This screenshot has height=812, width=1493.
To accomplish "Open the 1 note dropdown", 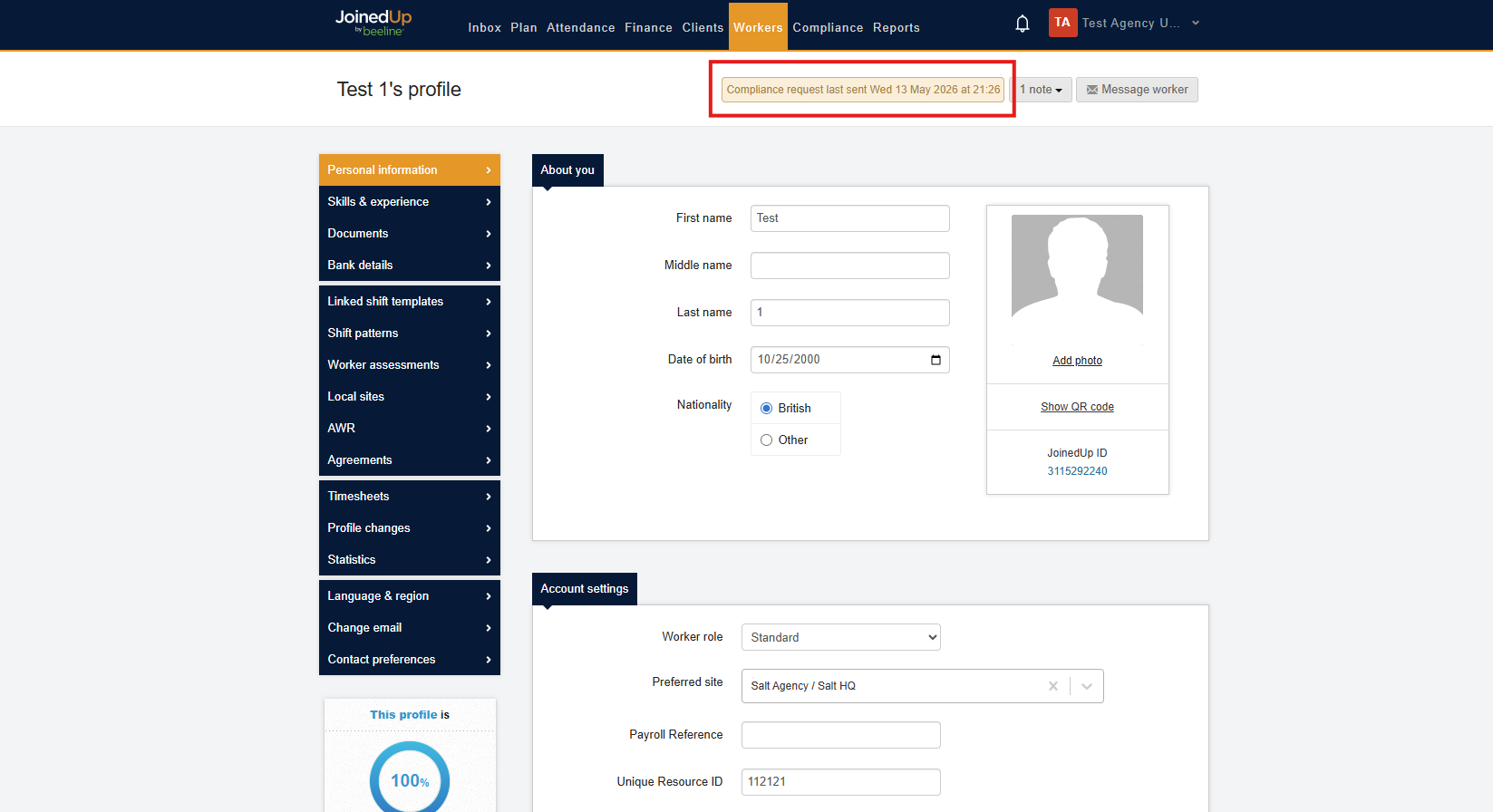I will point(1041,90).
